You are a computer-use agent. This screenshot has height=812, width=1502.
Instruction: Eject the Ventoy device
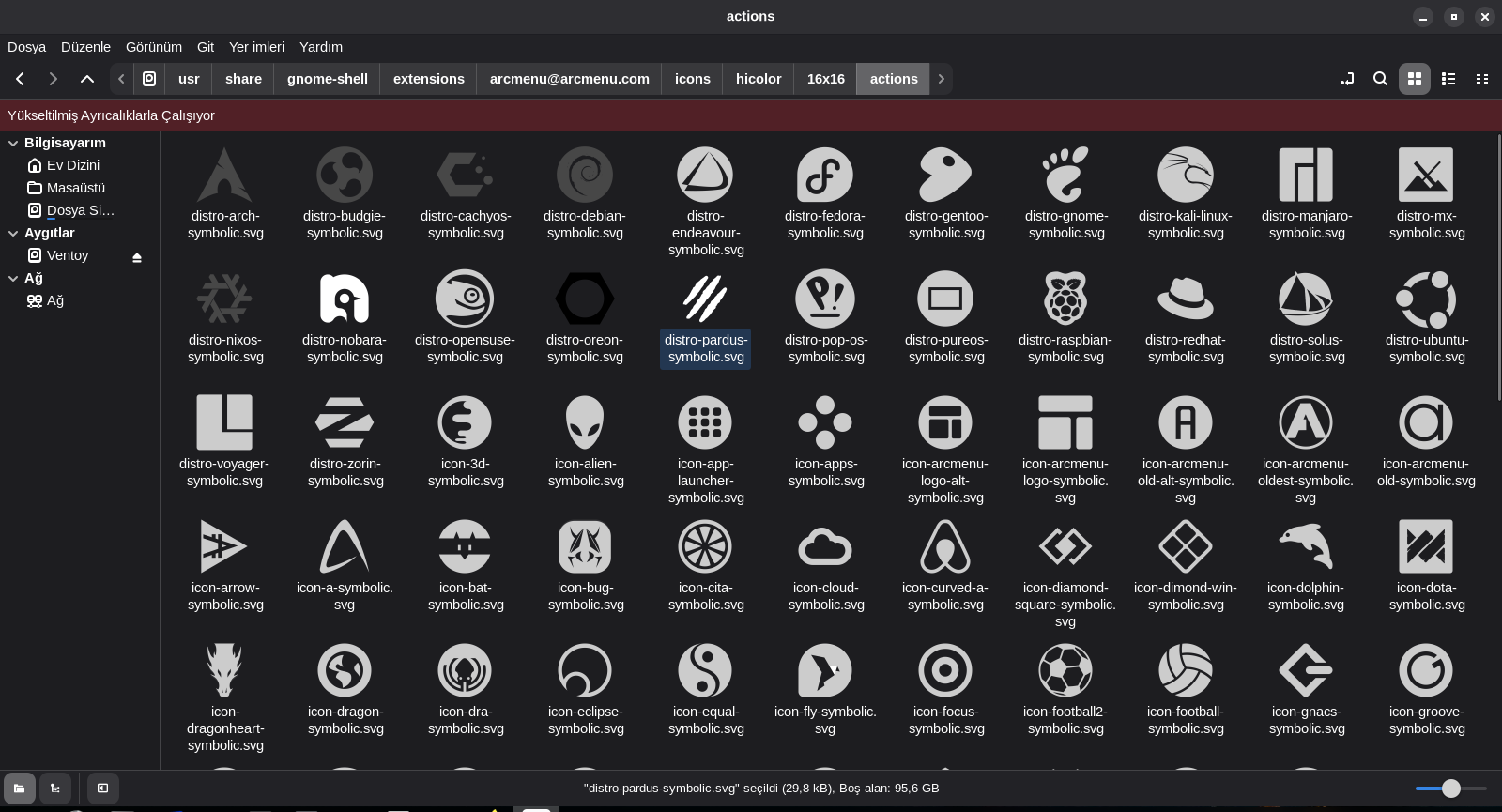point(137,257)
